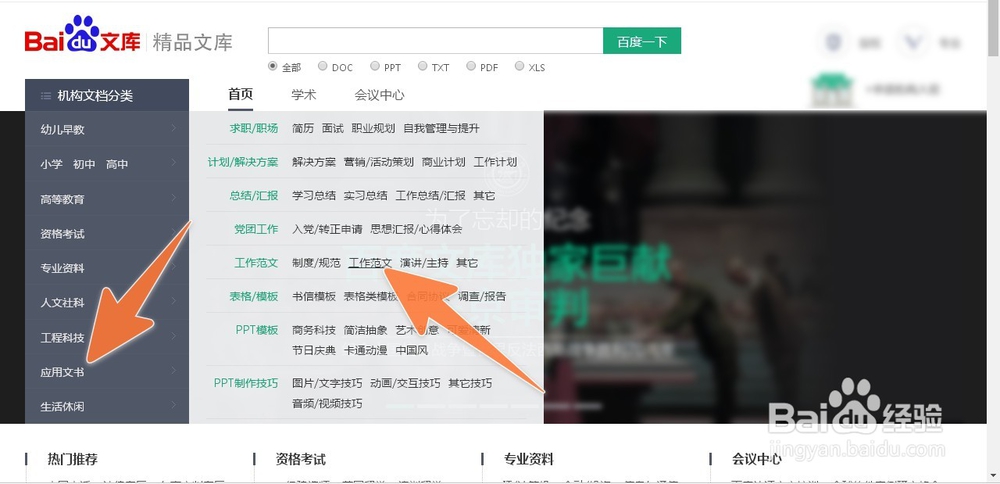Expand the 生活休闲 category chevron
This screenshot has width=1000, height=484.
(x=173, y=405)
